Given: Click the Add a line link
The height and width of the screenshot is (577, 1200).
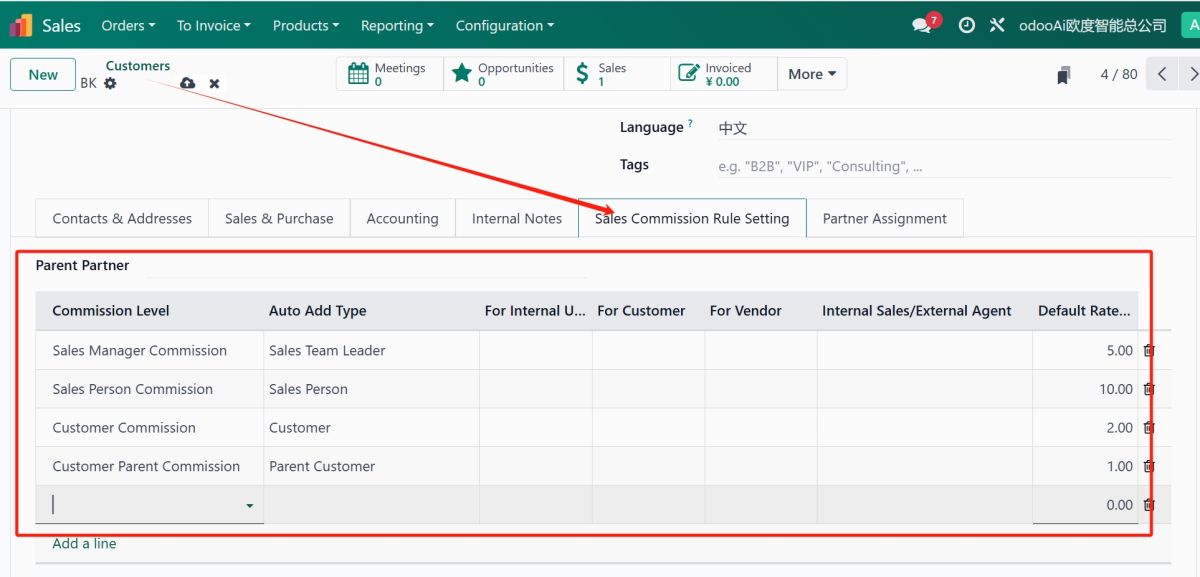Looking at the screenshot, I should 84,543.
